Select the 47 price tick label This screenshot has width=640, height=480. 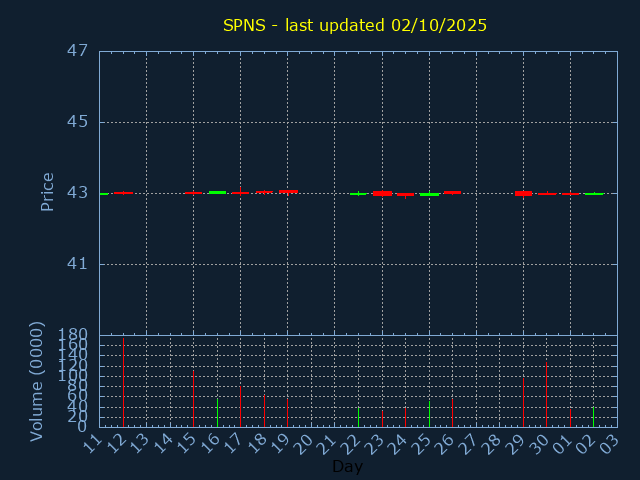pyautogui.click(x=79, y=51)
